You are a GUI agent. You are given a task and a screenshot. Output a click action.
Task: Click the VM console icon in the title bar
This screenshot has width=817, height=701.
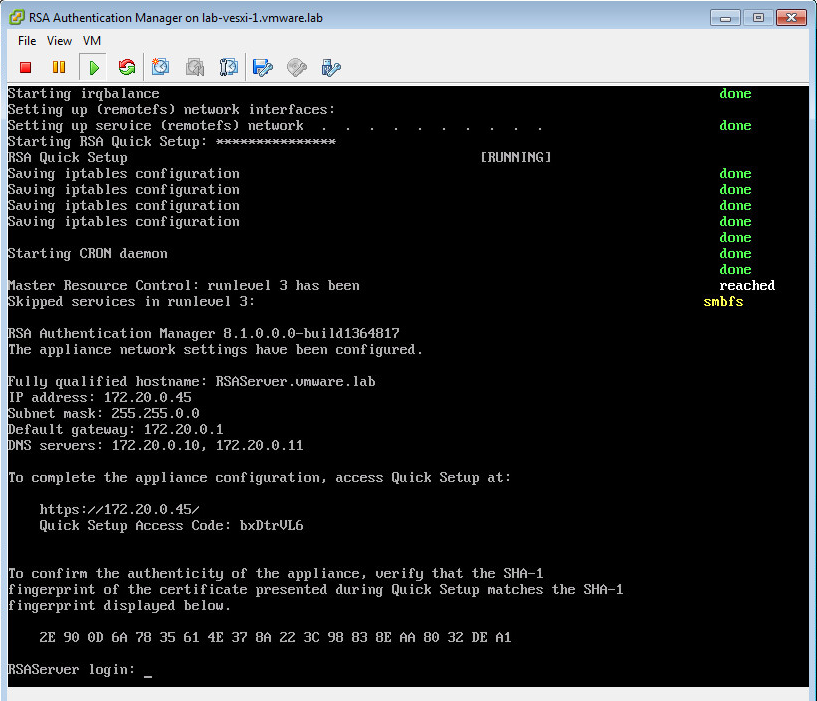tap(17, 17)
